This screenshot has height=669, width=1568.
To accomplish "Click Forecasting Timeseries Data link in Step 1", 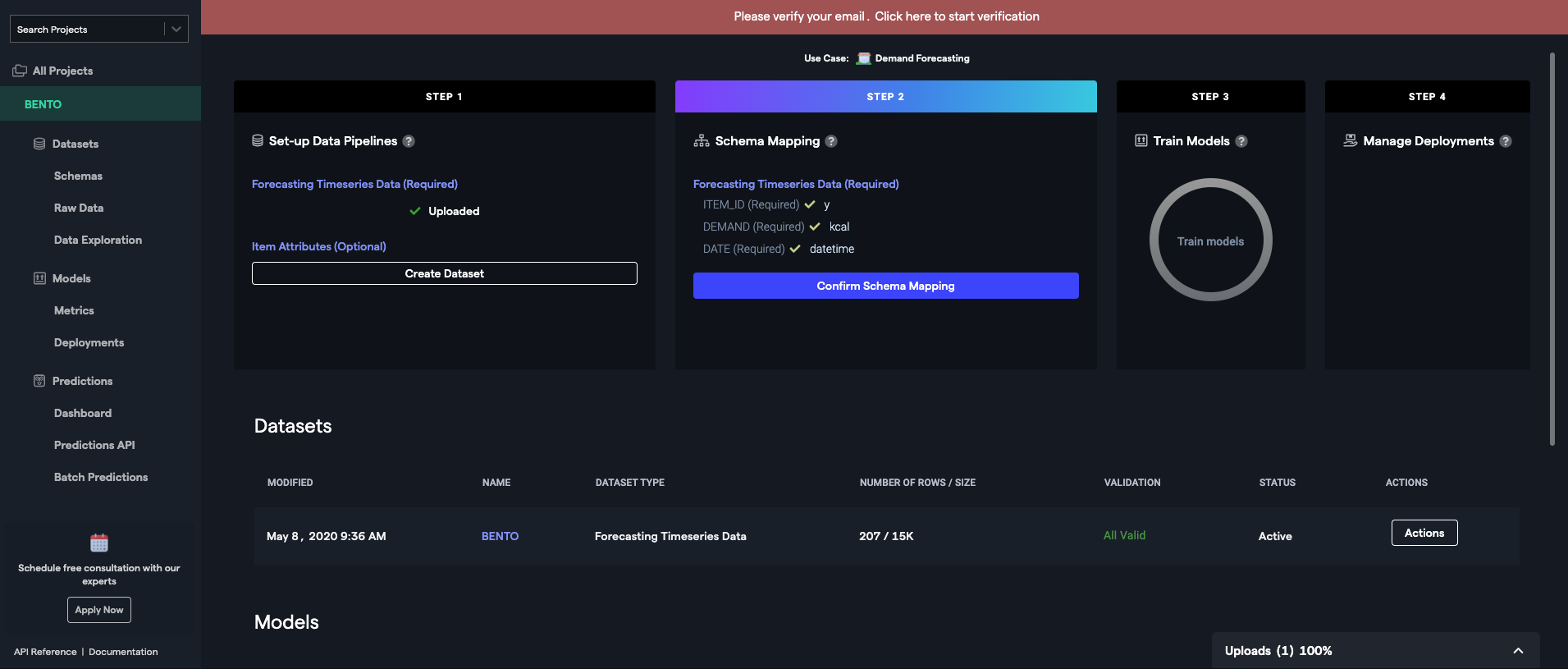I will pyautogui.click(x=354, y=184).
